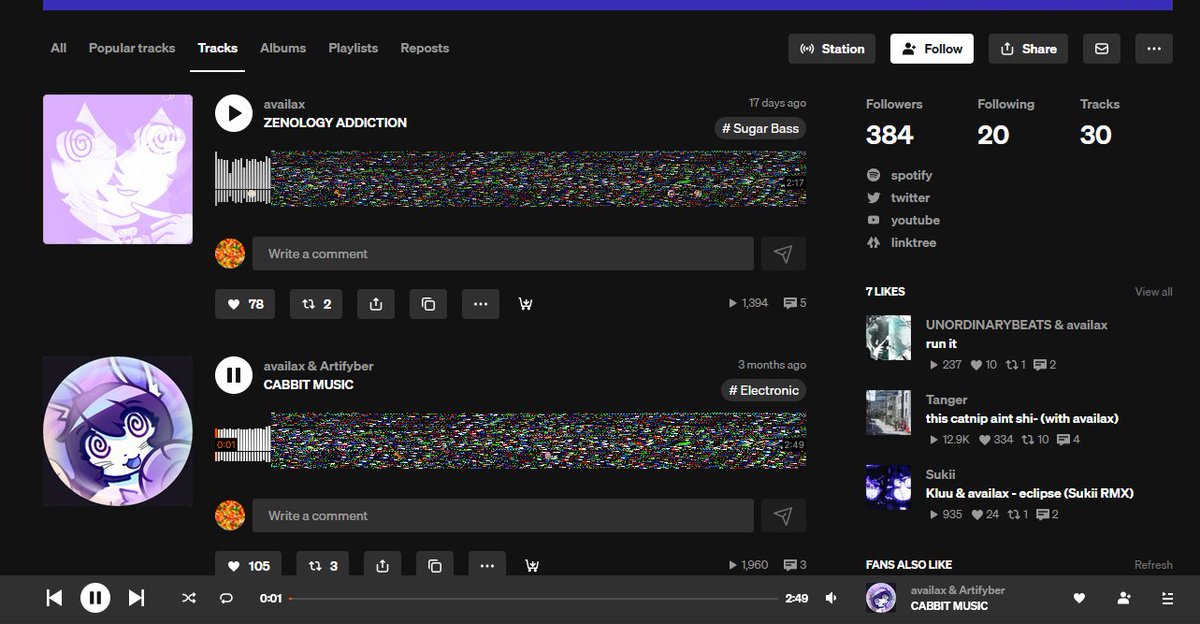Send a message via envelope icon

(1101, 49)
